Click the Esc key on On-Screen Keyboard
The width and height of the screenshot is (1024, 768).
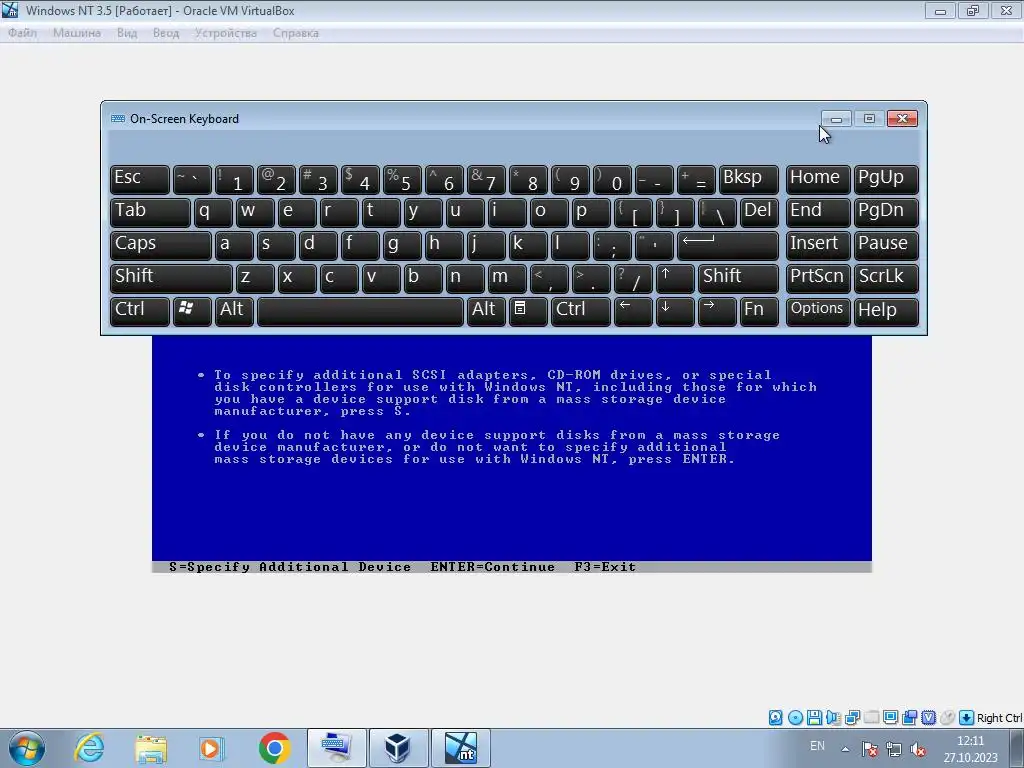(x=140, y=179)
